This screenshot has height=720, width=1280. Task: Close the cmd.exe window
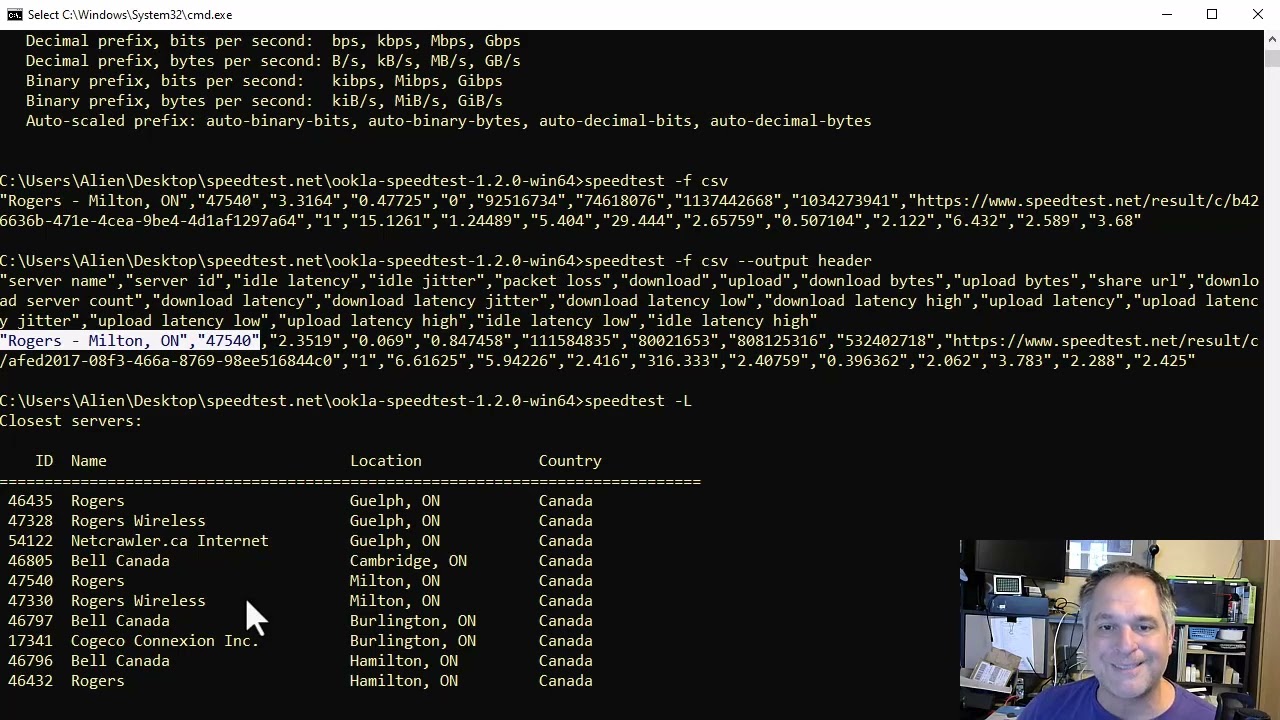tap(1257, 14)
